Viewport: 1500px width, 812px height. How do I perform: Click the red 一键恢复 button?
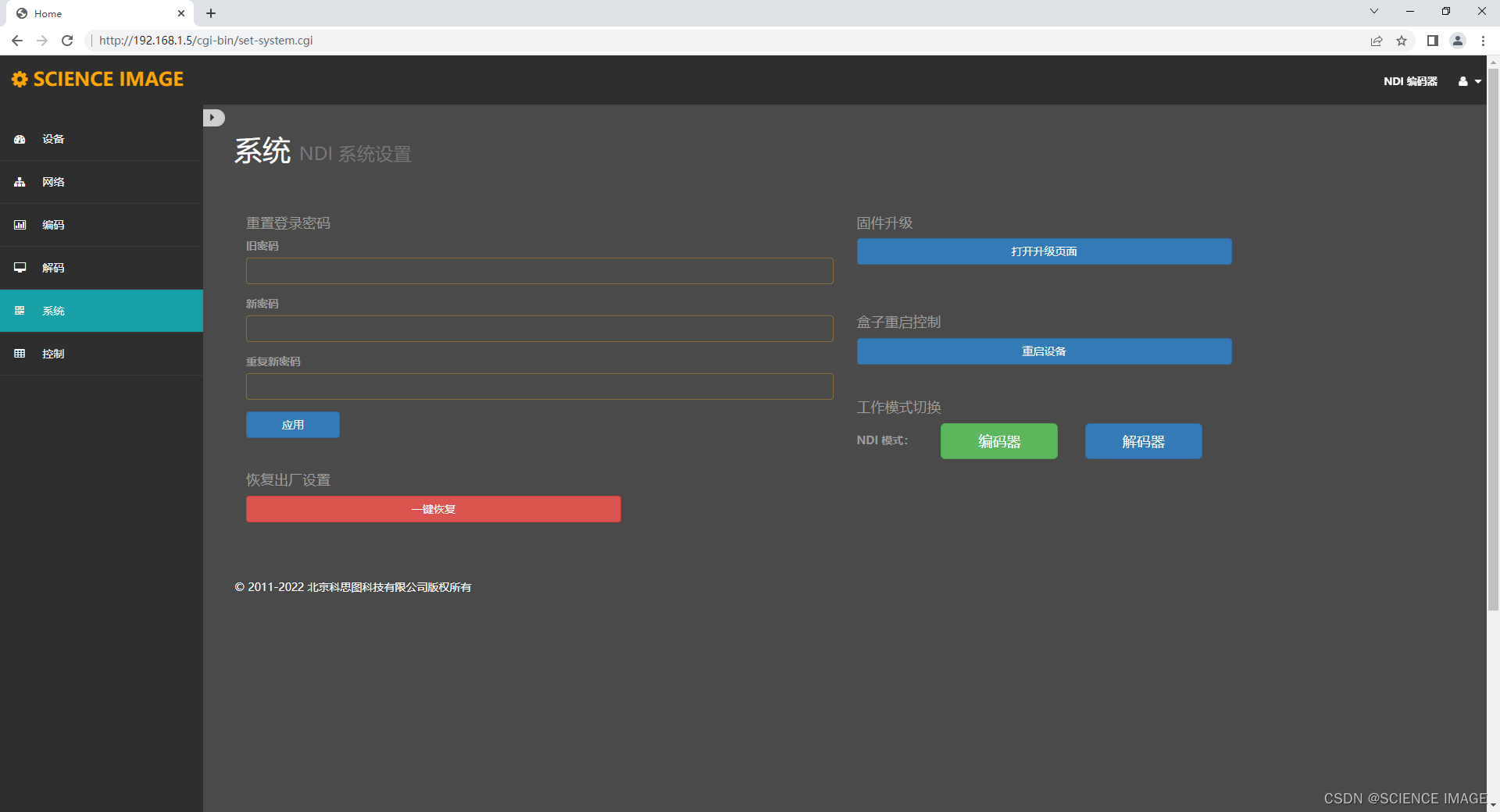click(x=434, y=509)
